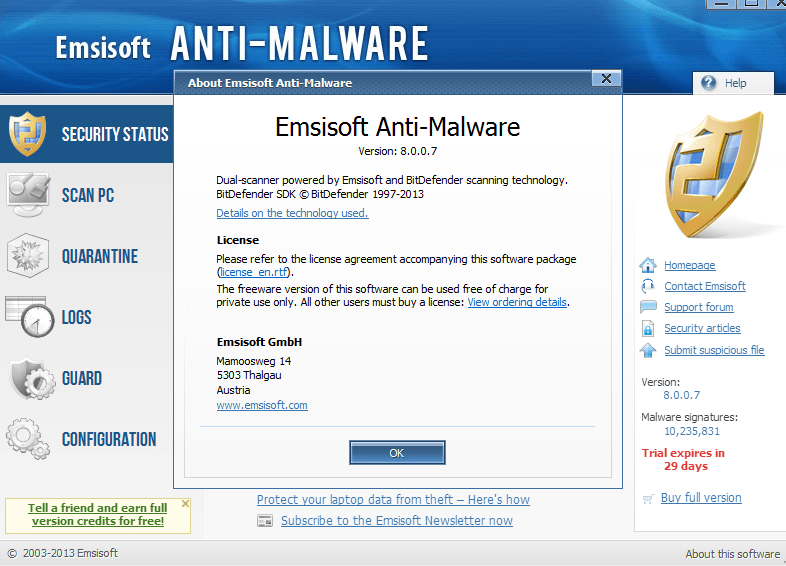Image resolution: width=786 pixels, height=566 pixels.
Task: Click Tell a friend and earn credits link
Action: click(x=98, y=514)
